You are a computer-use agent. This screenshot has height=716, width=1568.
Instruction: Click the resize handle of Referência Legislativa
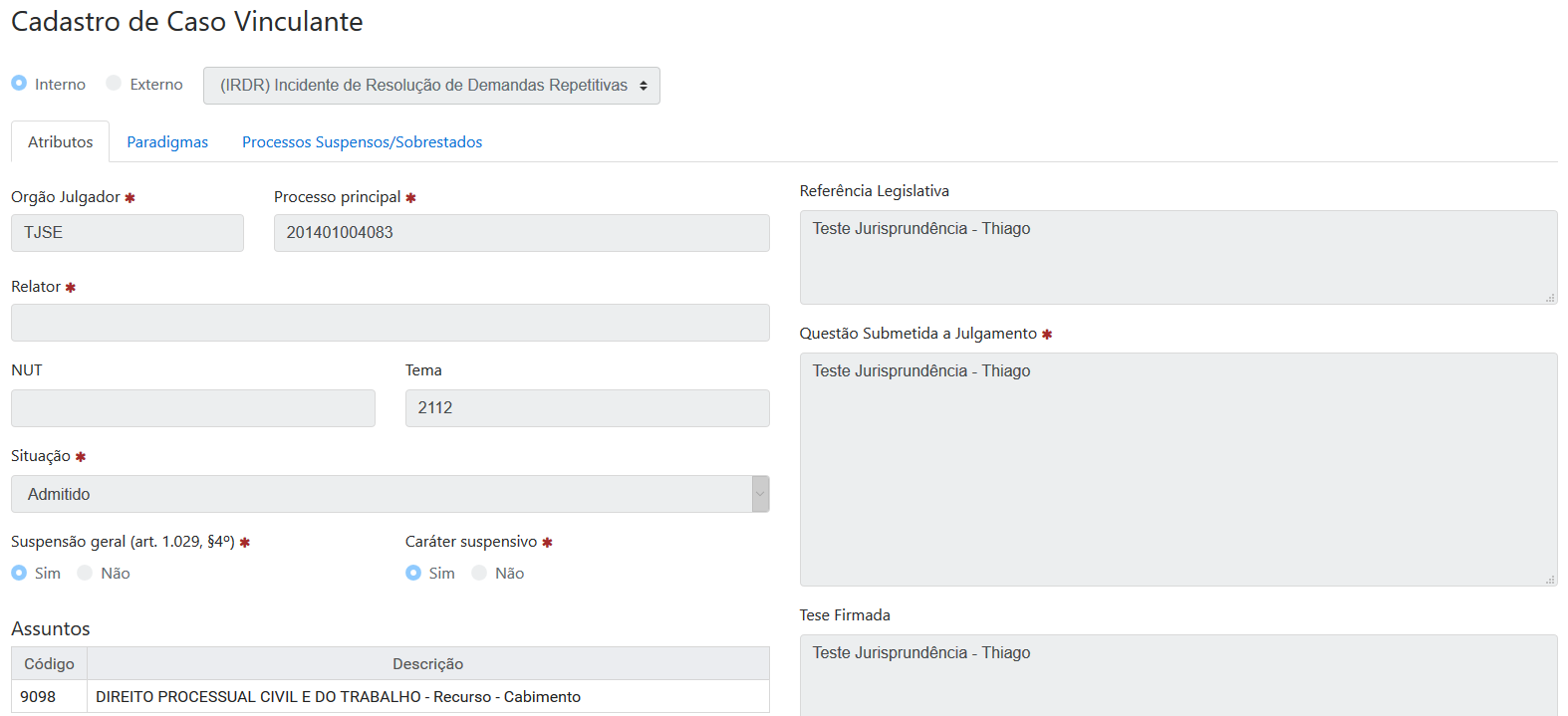(1550, 298)
